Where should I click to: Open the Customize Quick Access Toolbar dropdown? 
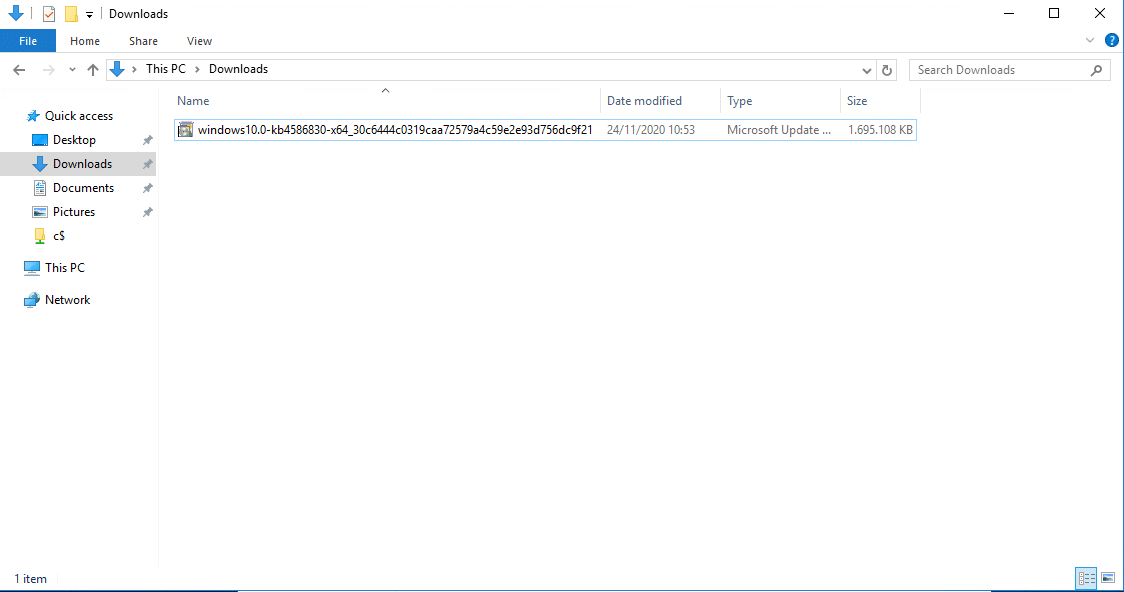pyautogui.click(x=89, y=14)
